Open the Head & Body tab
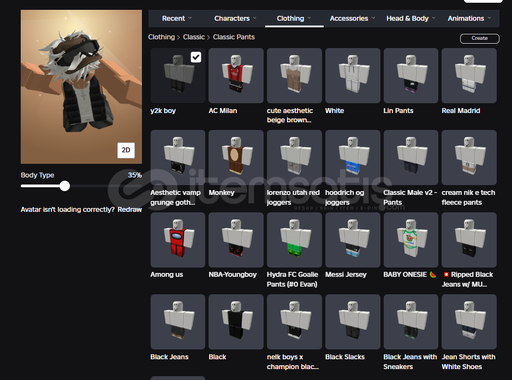This screenshot has height=380, width=512. 407,18
